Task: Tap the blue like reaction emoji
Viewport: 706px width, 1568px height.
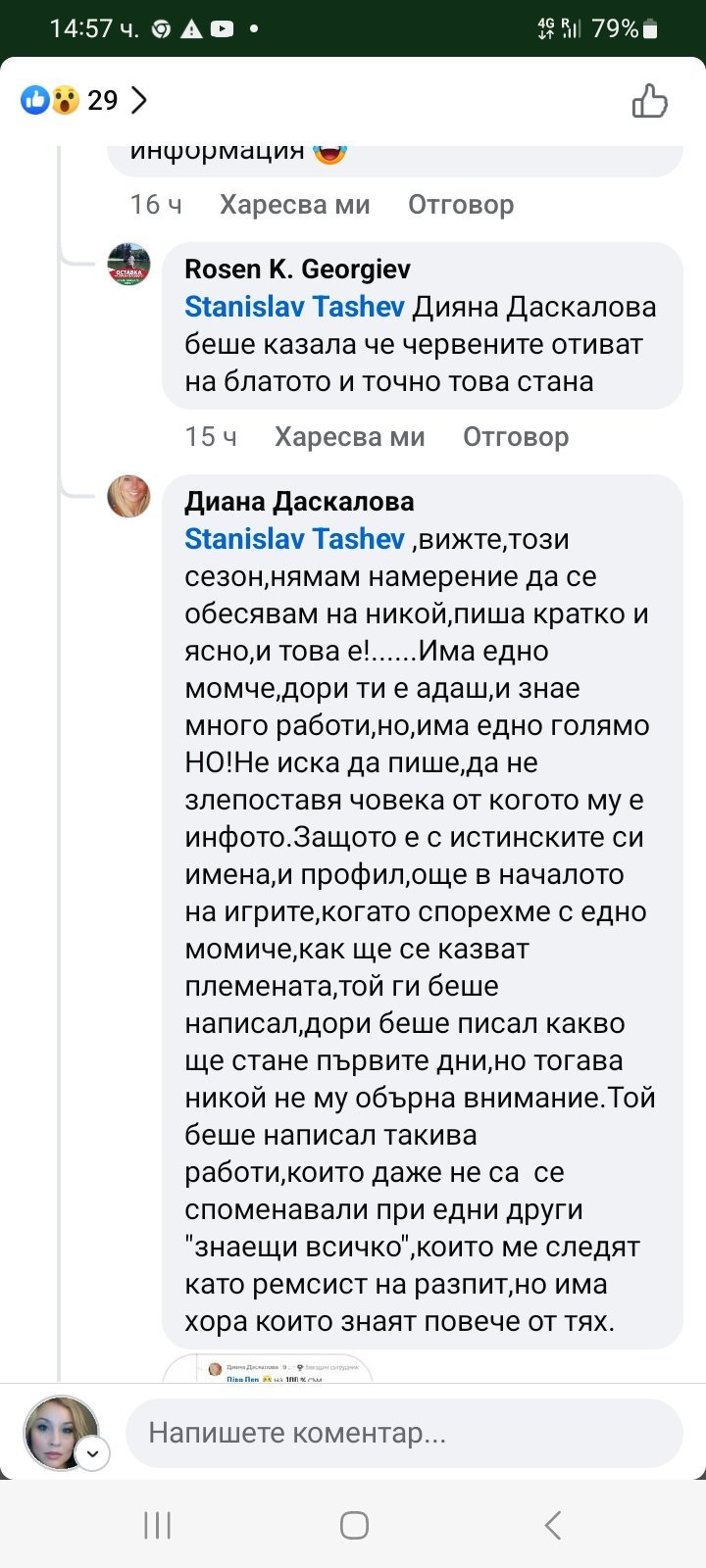Action: 35,100
